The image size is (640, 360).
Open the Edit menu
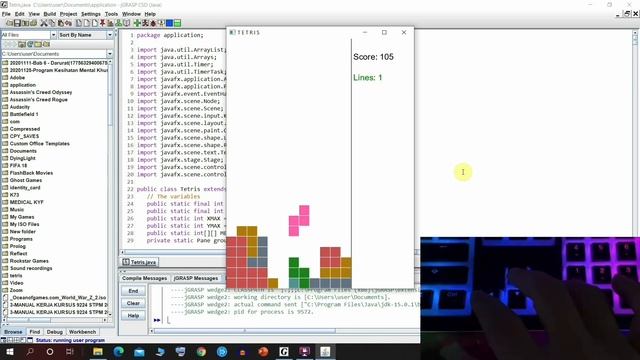coord(20,14)
